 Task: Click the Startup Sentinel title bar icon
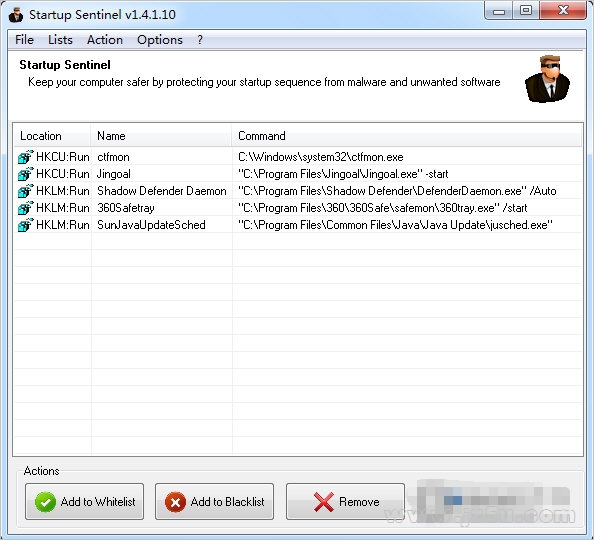pyautogui.click(x=16, y=15)
